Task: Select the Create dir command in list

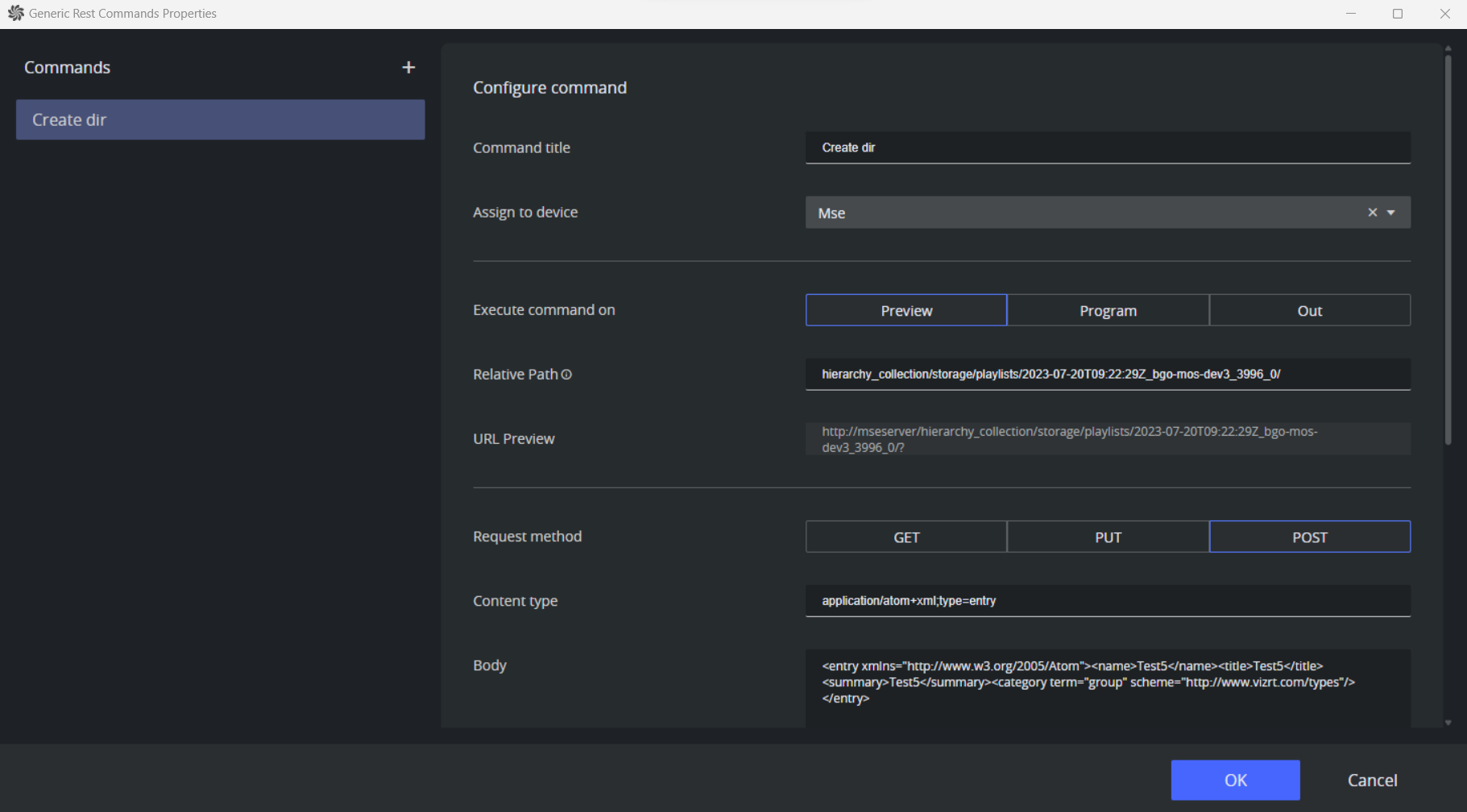Action: [220, 120]
